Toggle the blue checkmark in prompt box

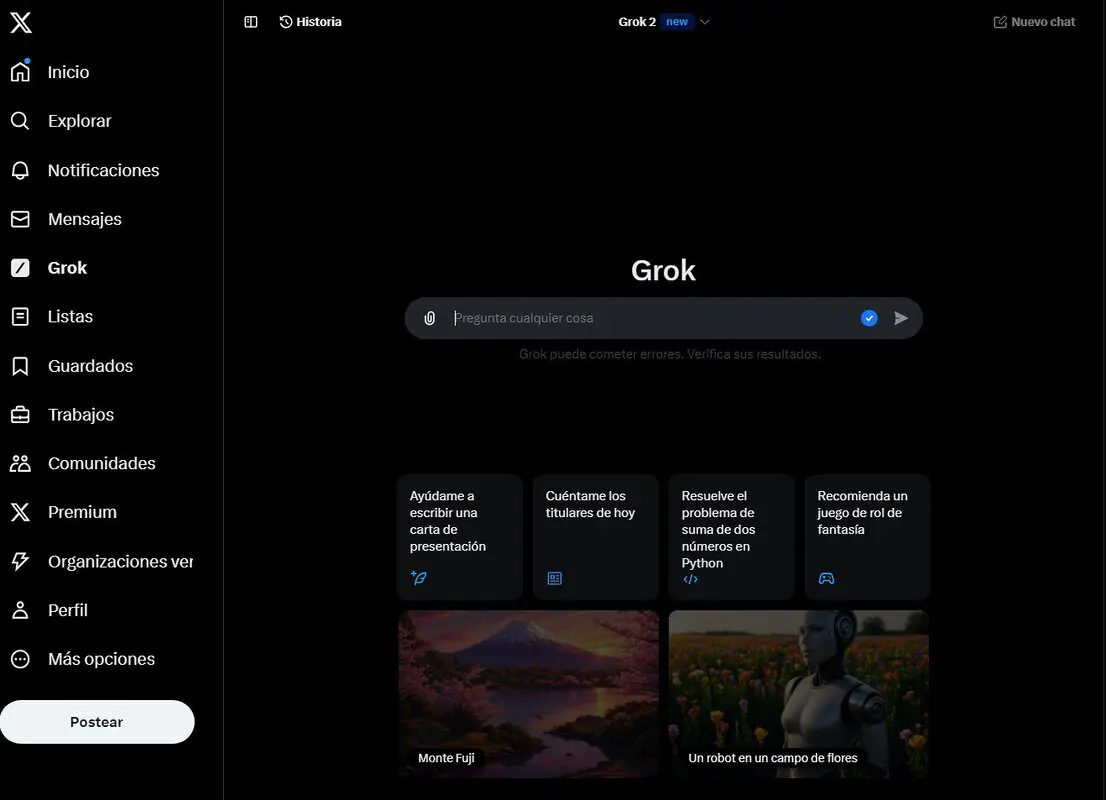click(869, 318)
